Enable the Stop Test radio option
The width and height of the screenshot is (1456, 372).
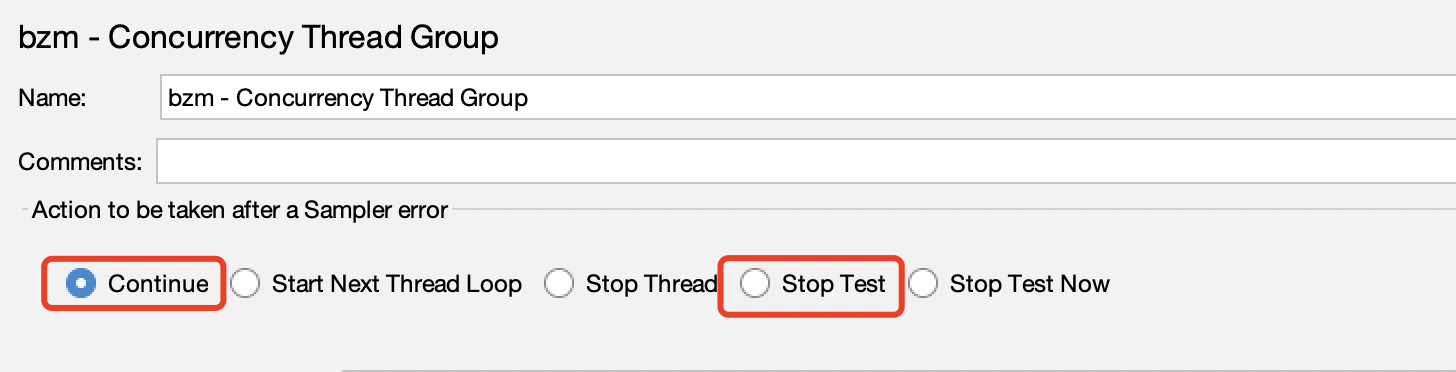[755, 284]
